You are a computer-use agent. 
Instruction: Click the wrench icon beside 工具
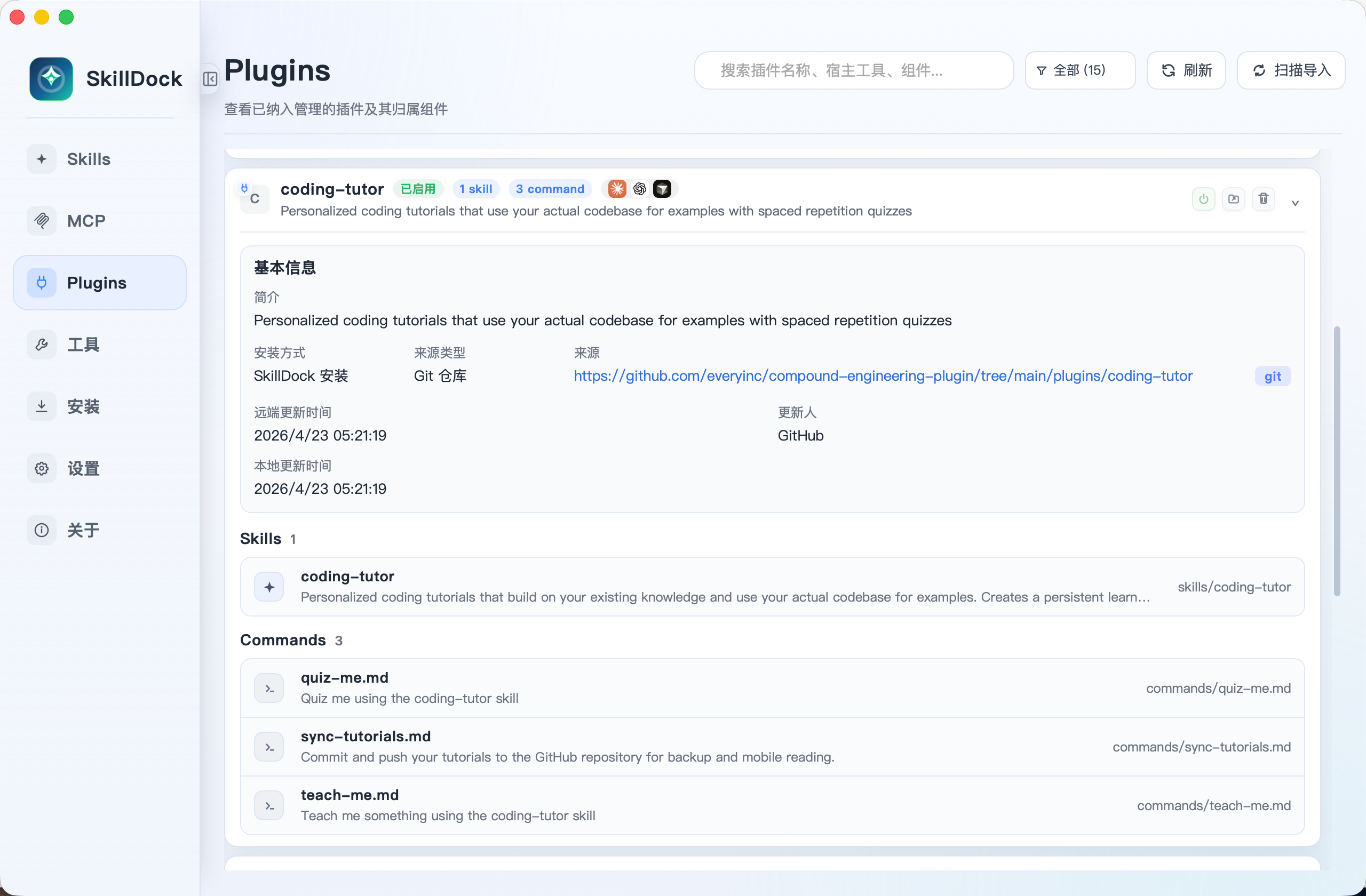click(41, 345)
